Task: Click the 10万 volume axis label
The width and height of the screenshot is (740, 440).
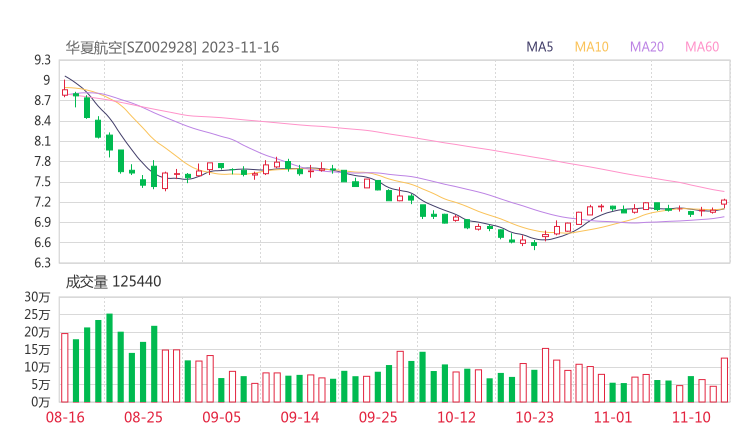Action: [37, 367]
